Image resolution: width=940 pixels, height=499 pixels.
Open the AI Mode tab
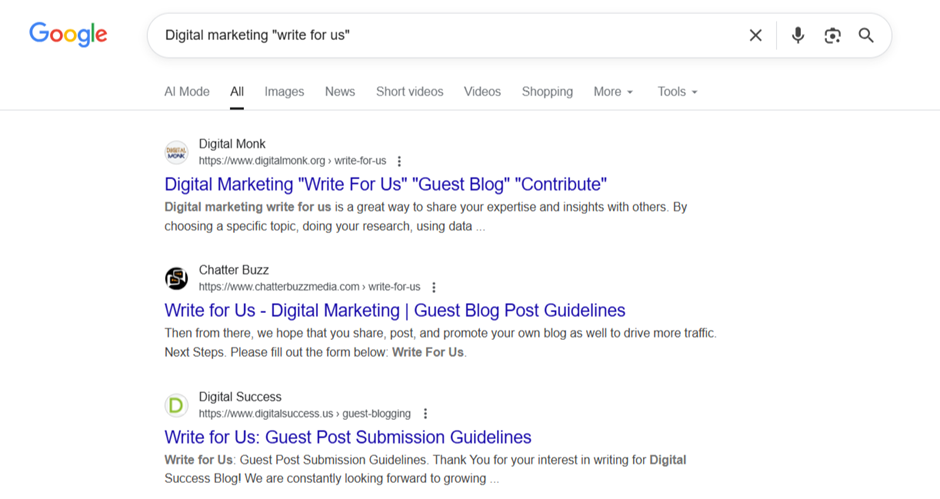click(x=187, y=91)
